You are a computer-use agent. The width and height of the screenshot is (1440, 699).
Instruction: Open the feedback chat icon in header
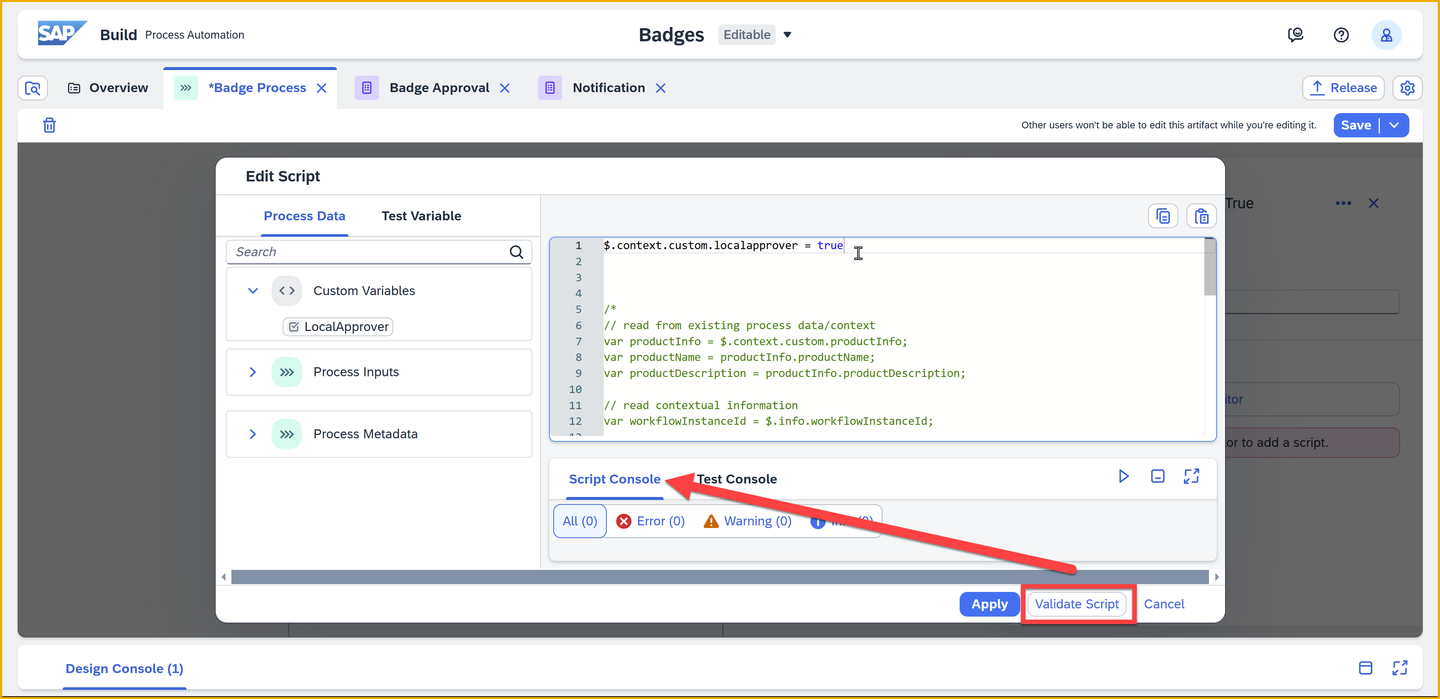1296,35
